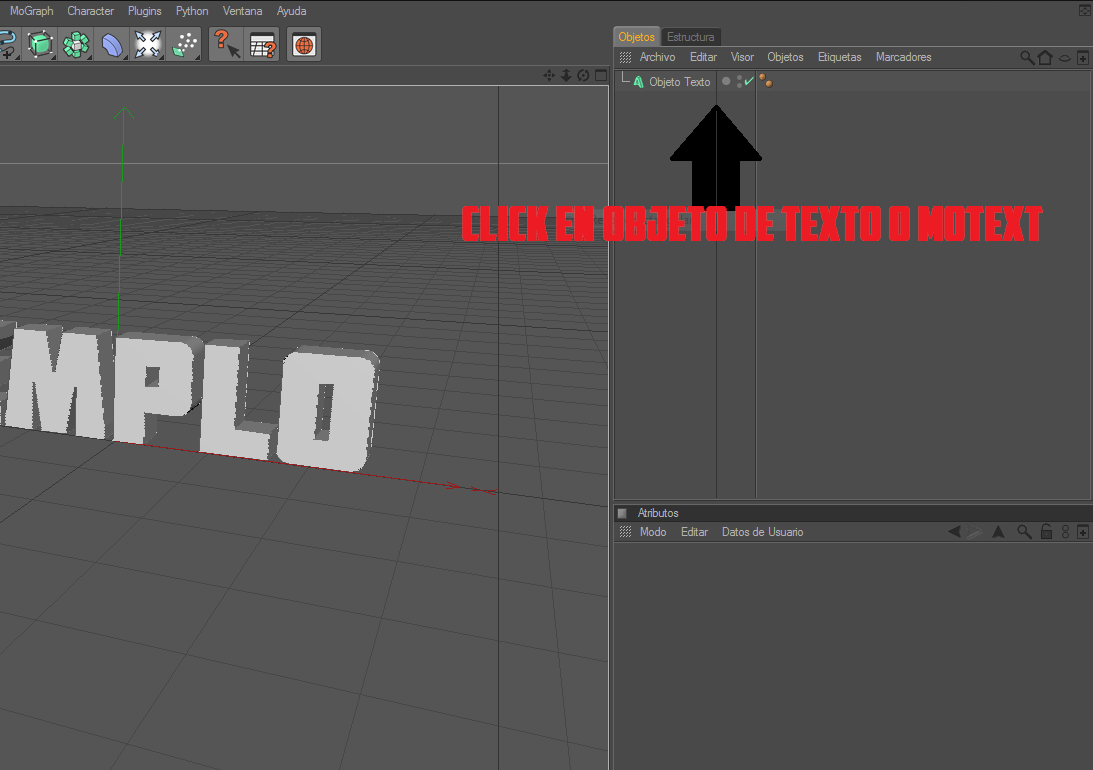
Task: Toggle the Objeto Texto visibility dots
Action: 739,82
